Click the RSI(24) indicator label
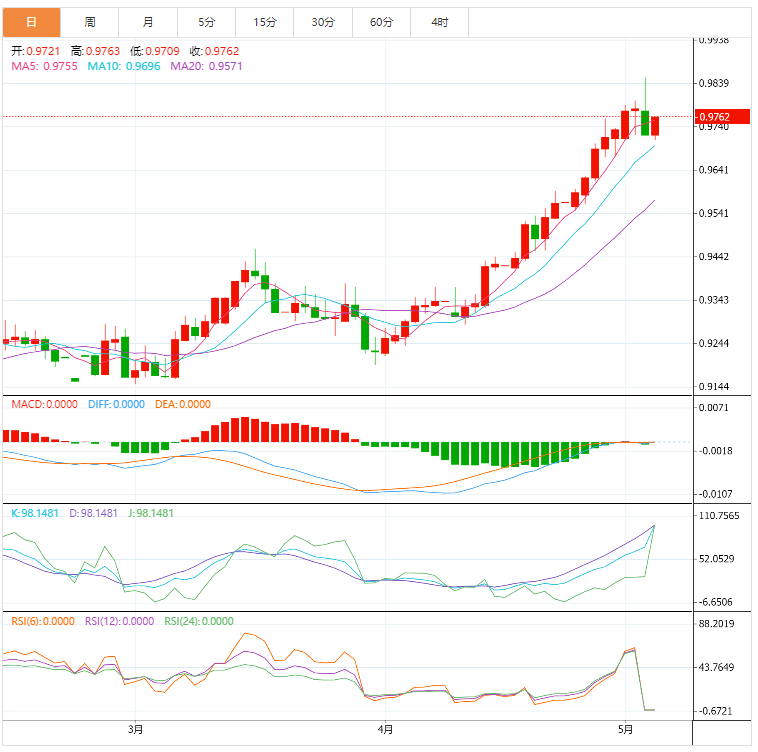The width and height of the screenshot is (758, 752). [x=199, y=621]
